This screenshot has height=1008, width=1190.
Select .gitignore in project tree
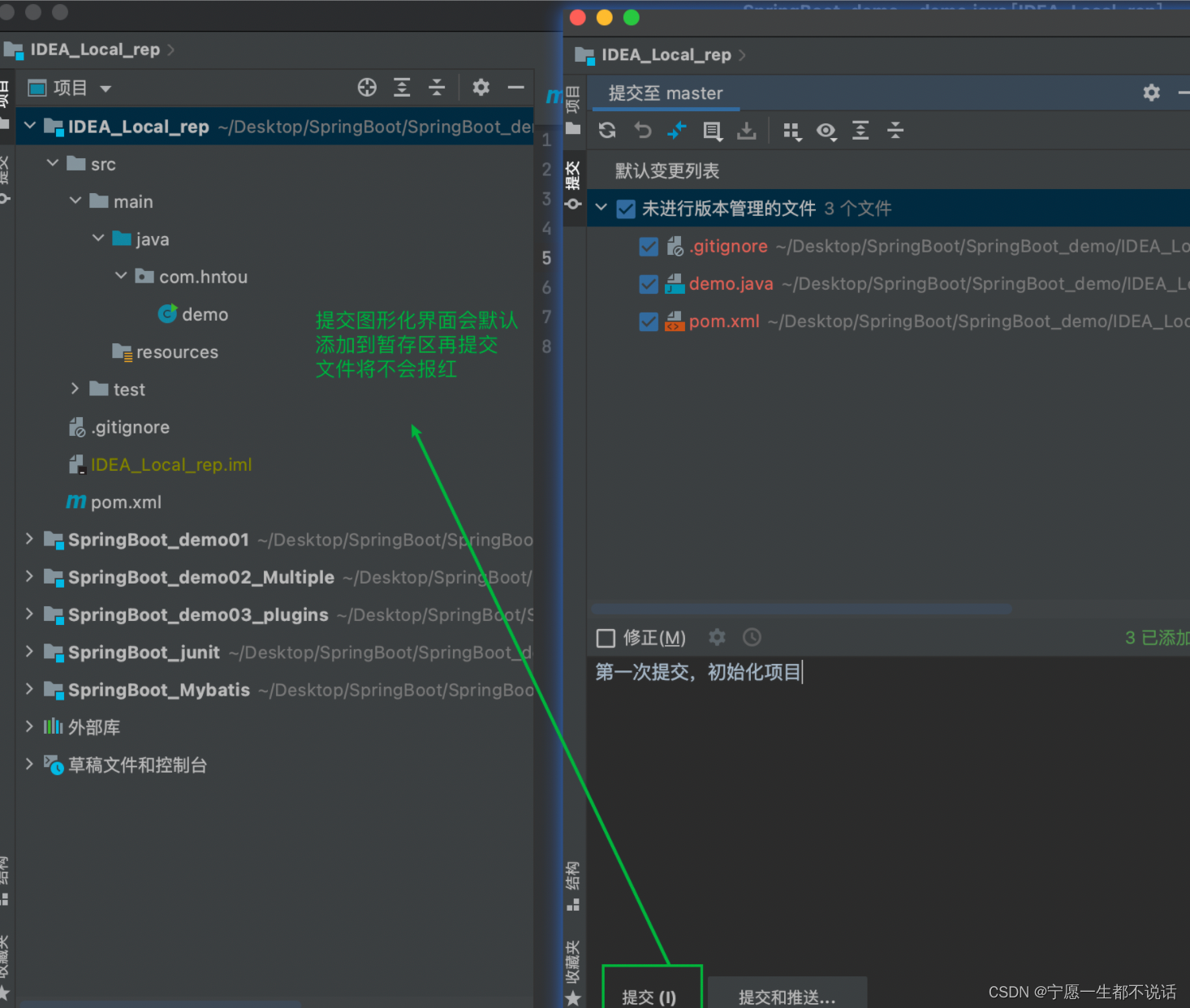coord(130,427)
